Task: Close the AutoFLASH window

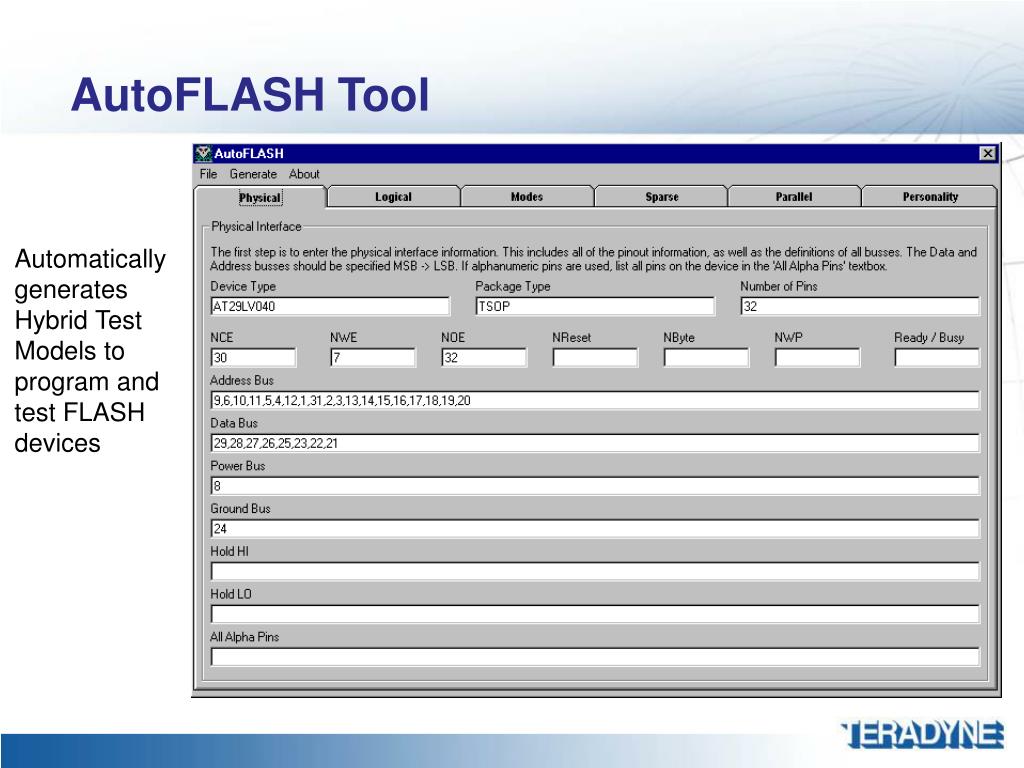Action: (x=987, y=153)
